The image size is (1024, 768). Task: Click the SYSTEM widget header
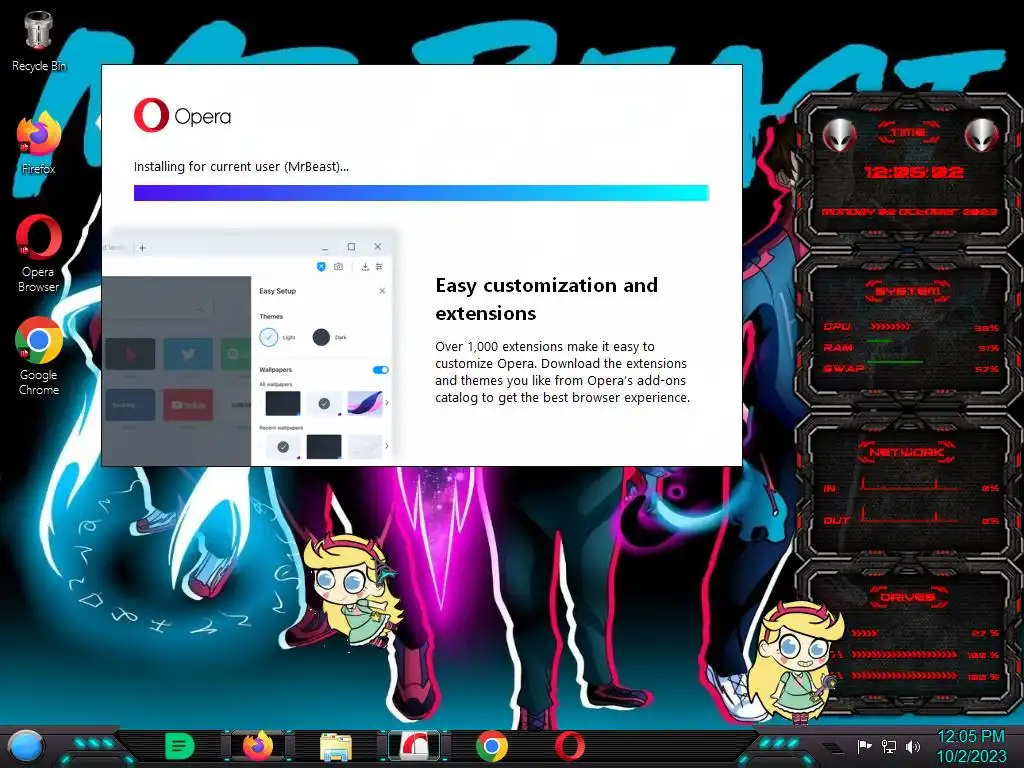point(908,291)
